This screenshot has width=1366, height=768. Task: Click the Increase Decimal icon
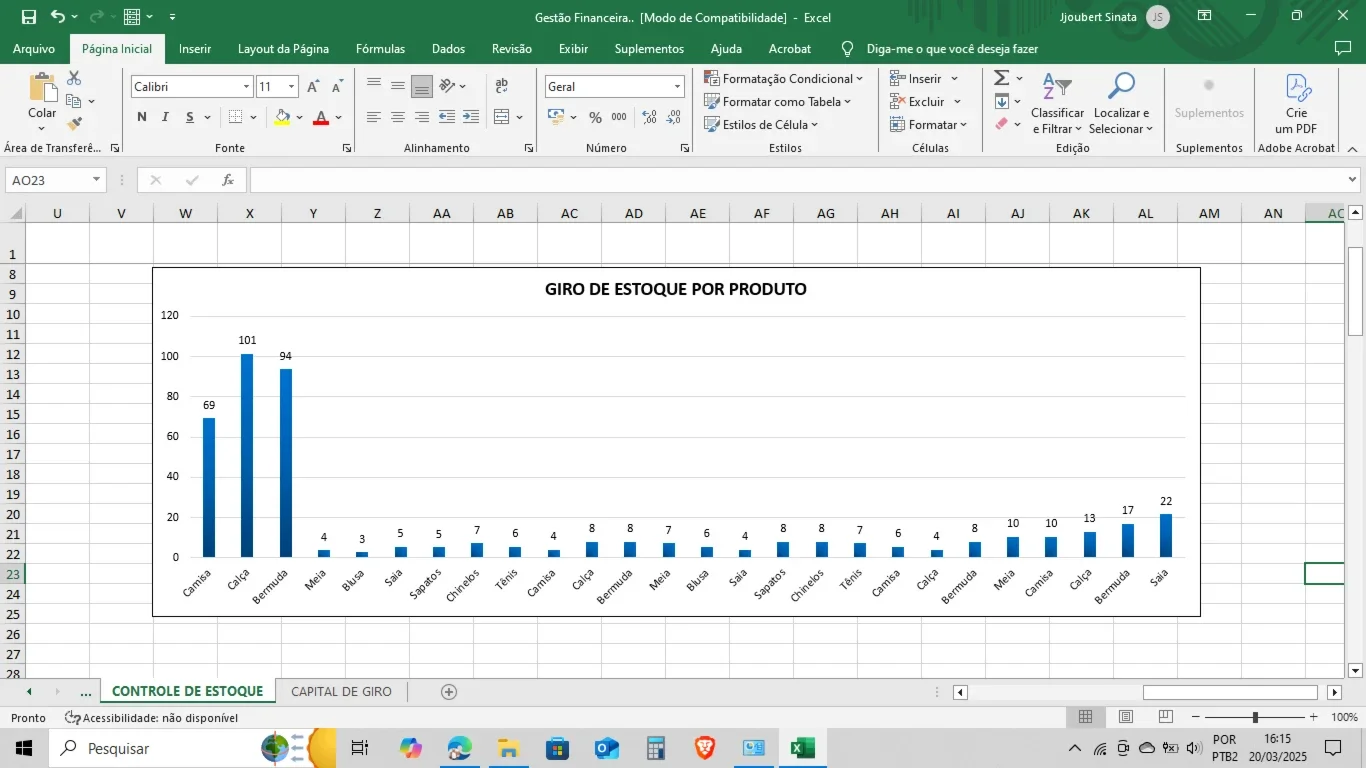pyautogui.click(x=649, y=117)
